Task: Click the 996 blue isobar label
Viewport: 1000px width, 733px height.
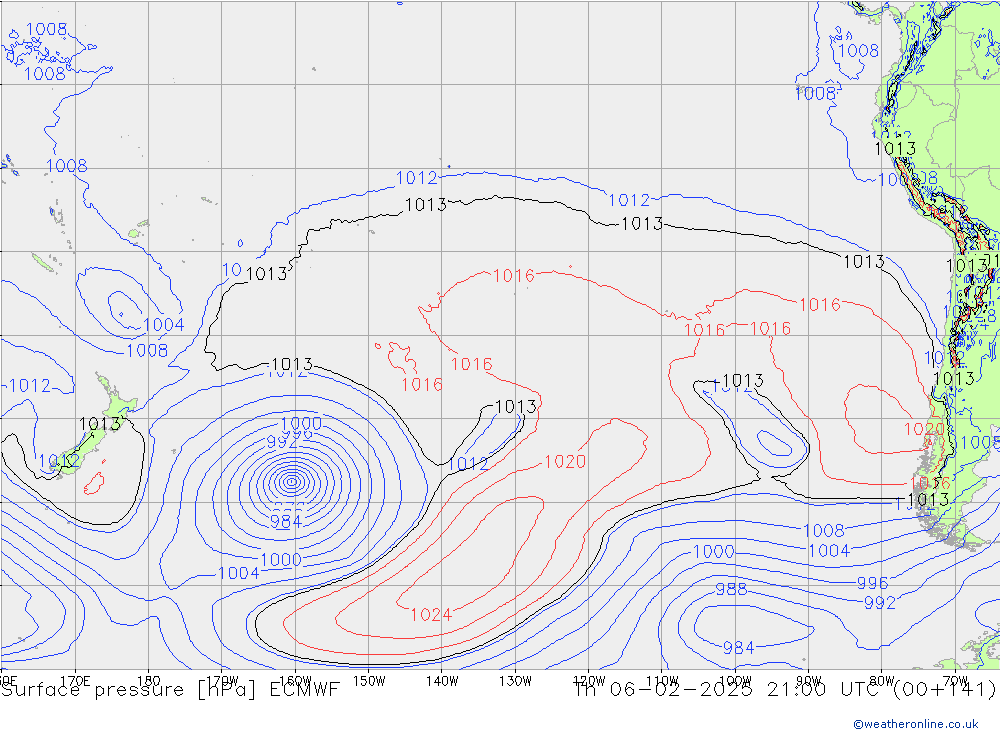Action: (871, 584)
